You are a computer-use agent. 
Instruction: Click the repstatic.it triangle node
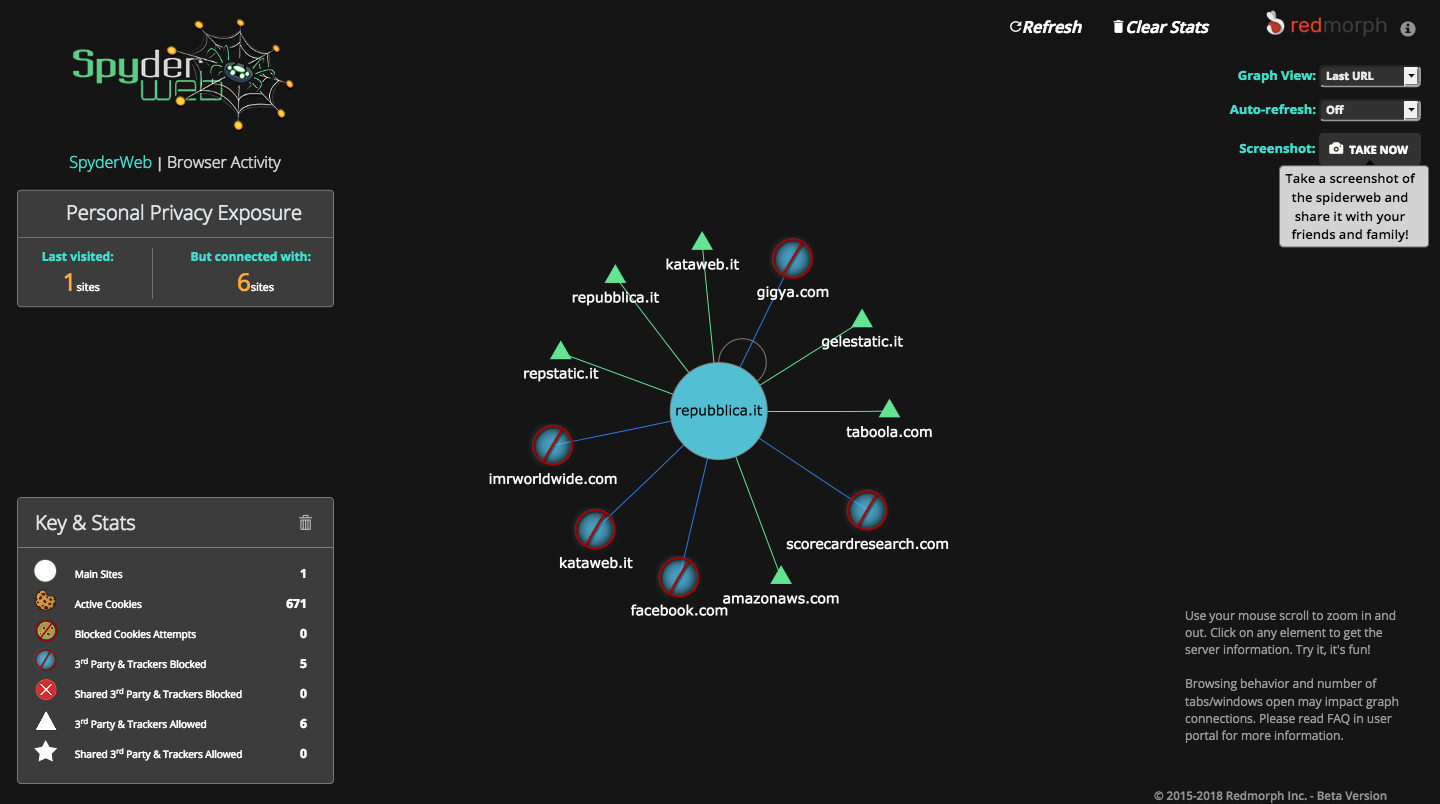click(561, 351)
